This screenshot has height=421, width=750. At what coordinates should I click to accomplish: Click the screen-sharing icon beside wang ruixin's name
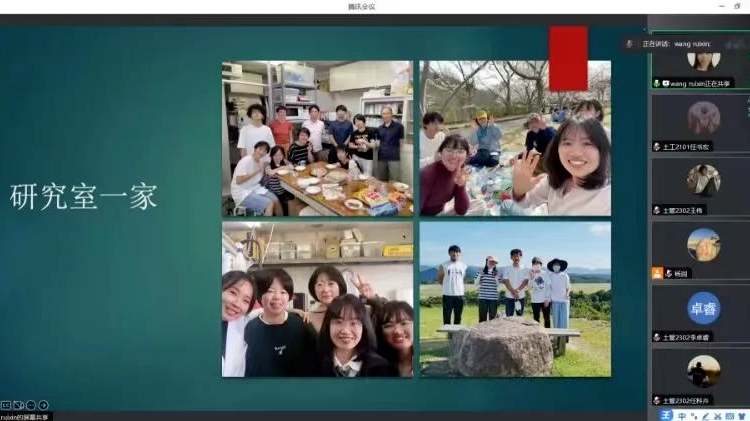665,84
